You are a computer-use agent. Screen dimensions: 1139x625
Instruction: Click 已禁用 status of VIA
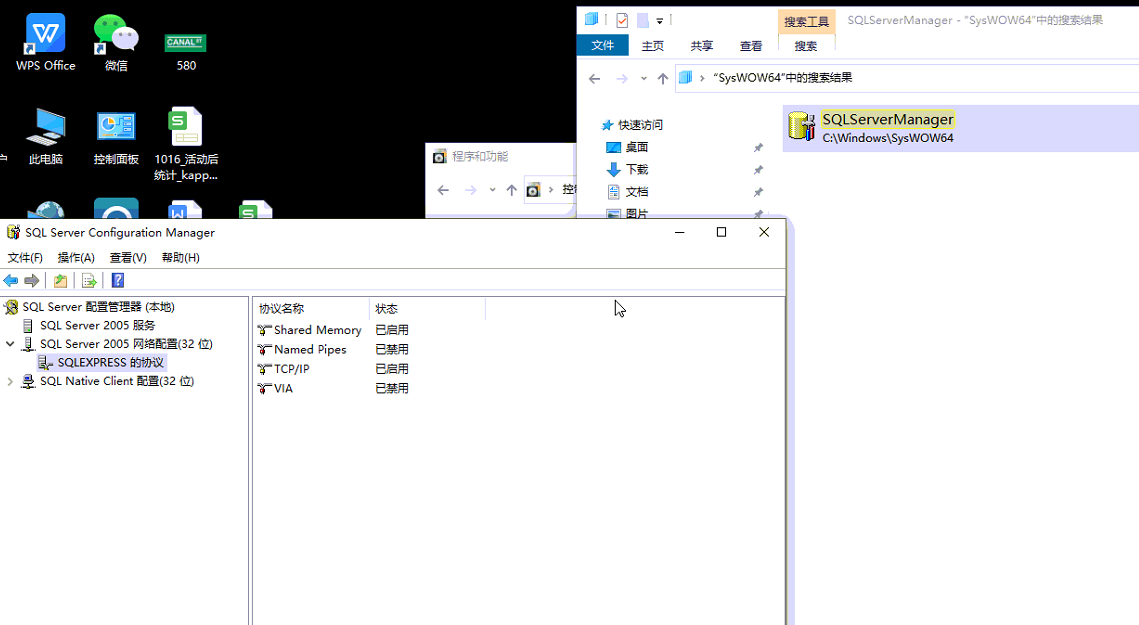tap(392, 389)
